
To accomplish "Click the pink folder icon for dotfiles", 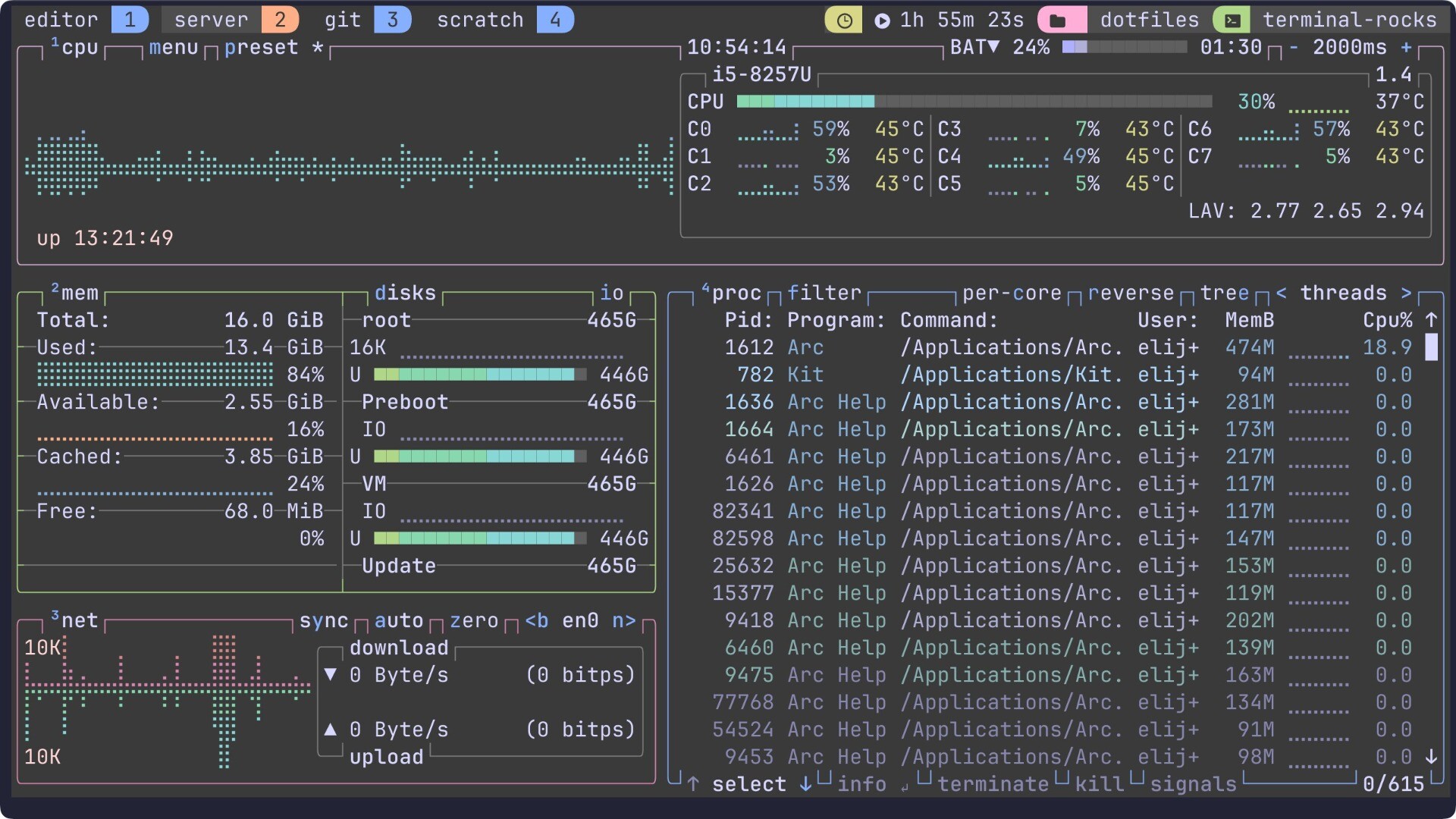I will 1059,20.
